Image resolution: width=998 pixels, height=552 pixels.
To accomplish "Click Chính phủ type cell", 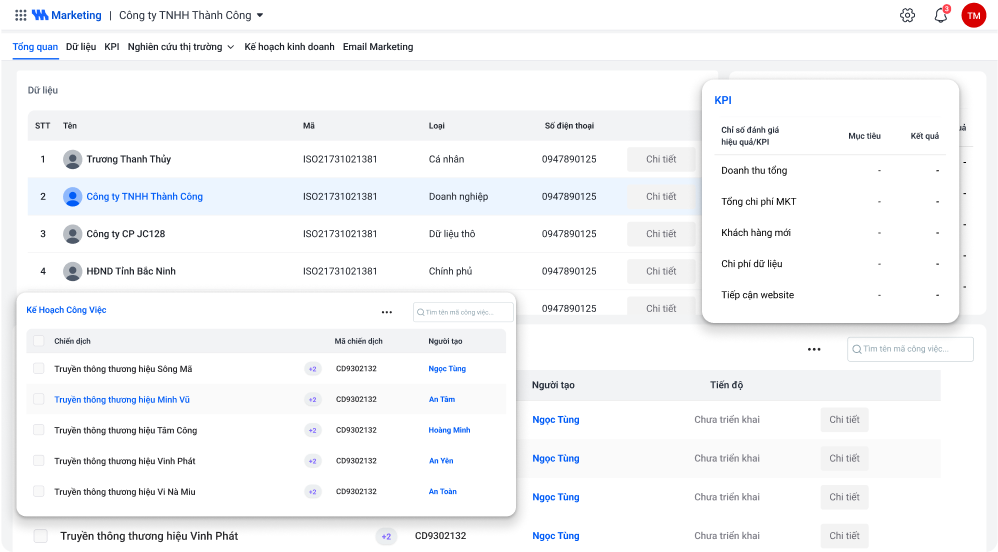I will click(450, 271).
